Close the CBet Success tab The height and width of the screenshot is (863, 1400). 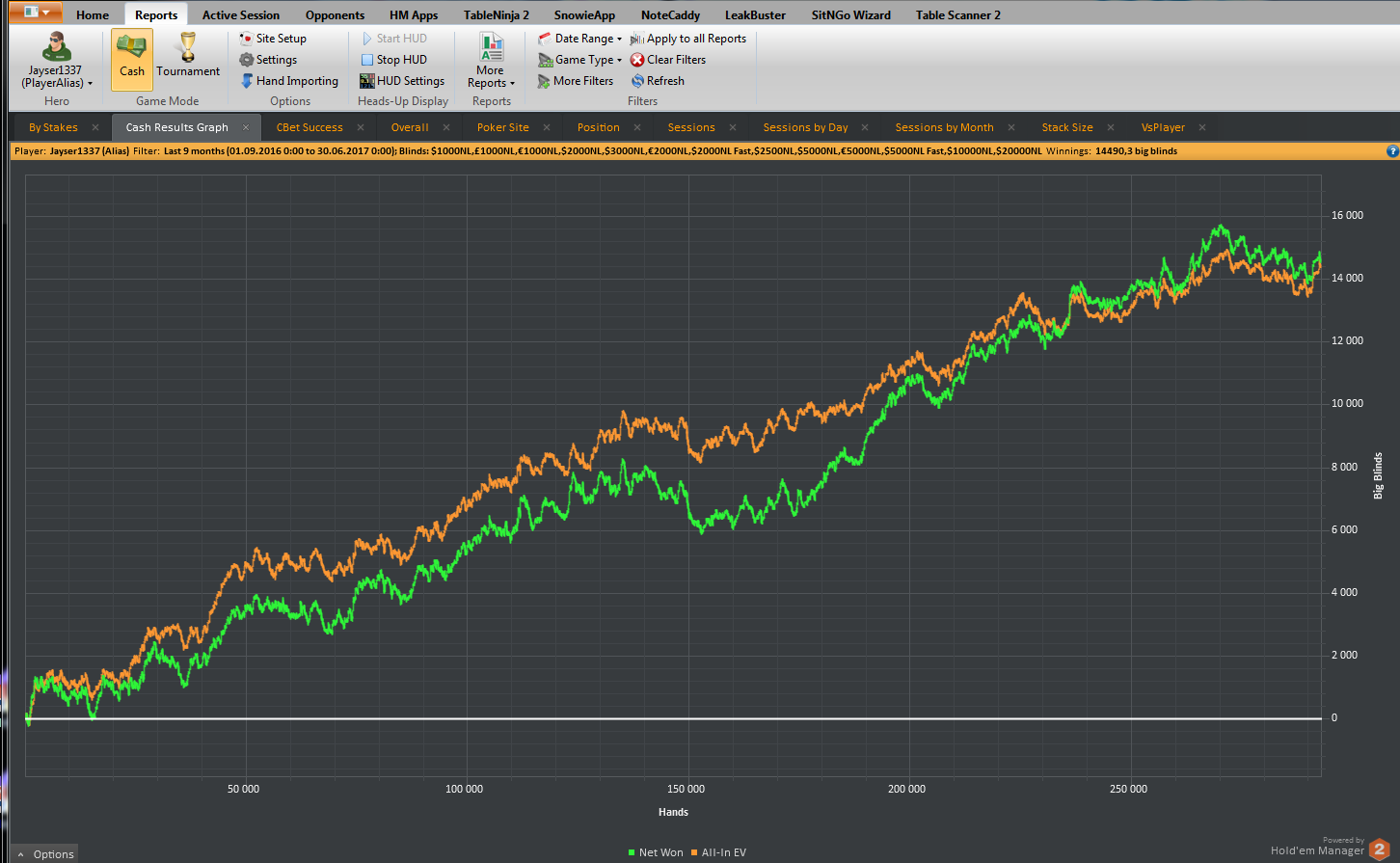(x=361, y=127)
